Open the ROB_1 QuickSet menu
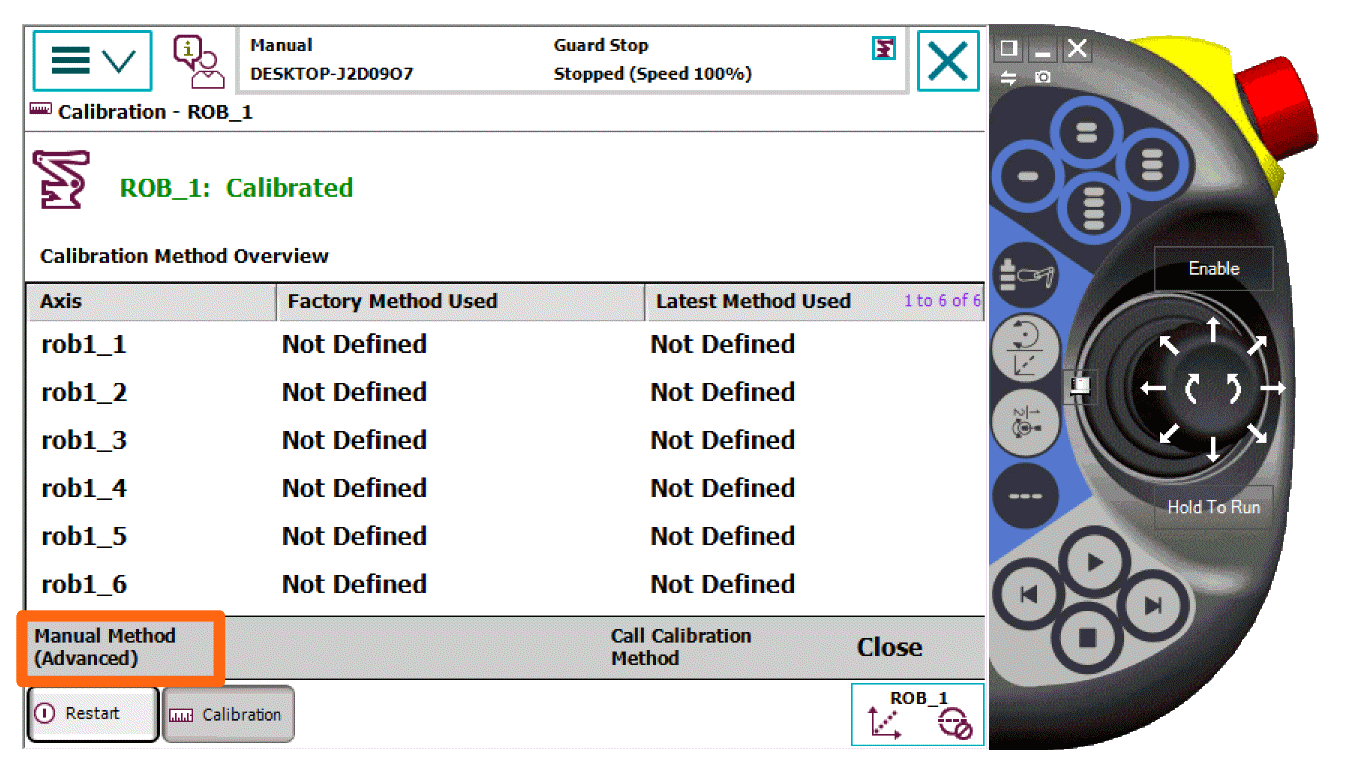This screenshot has width=1349, height=776. coord(918,714)
